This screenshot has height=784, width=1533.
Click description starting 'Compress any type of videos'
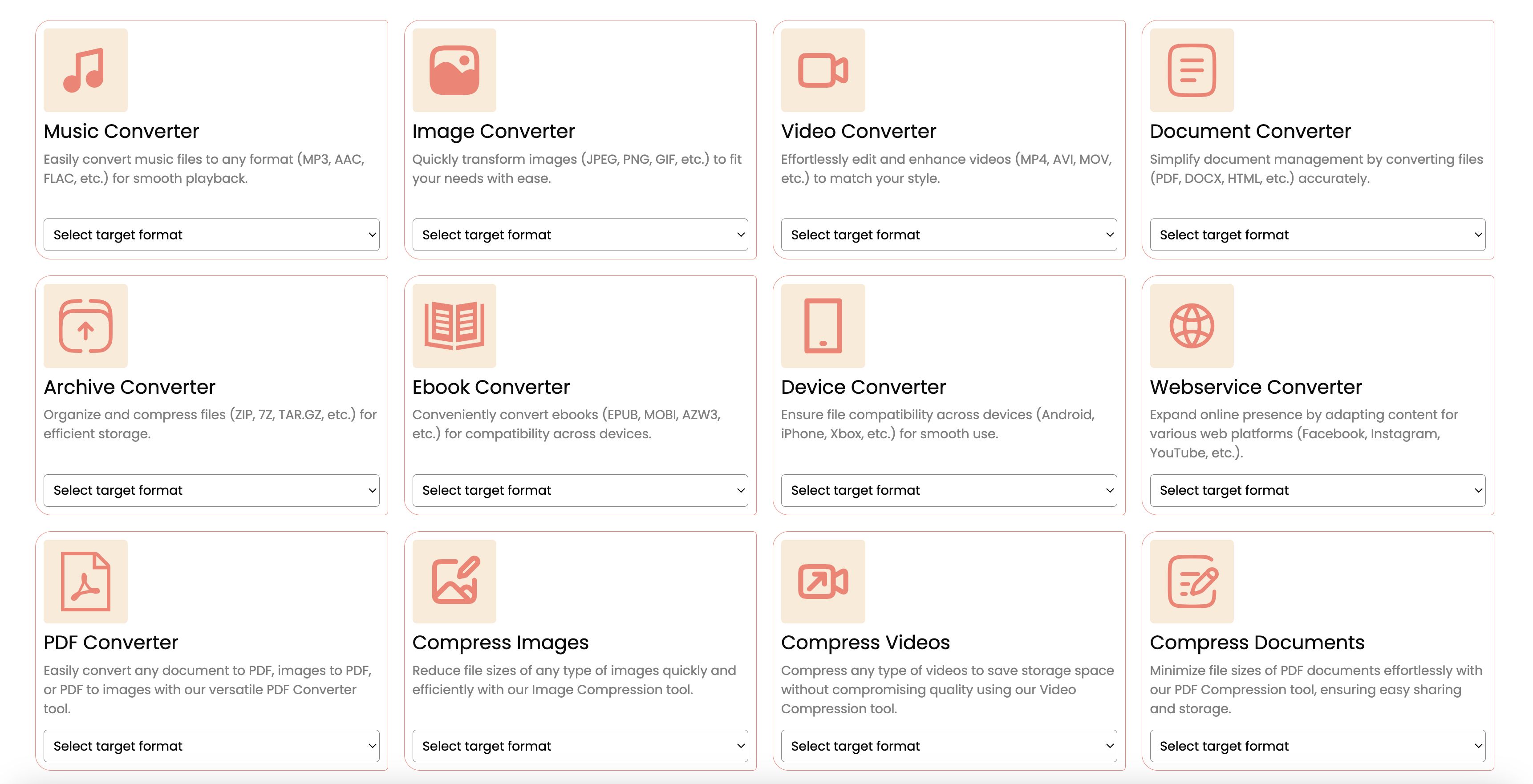tap(947, 689)
